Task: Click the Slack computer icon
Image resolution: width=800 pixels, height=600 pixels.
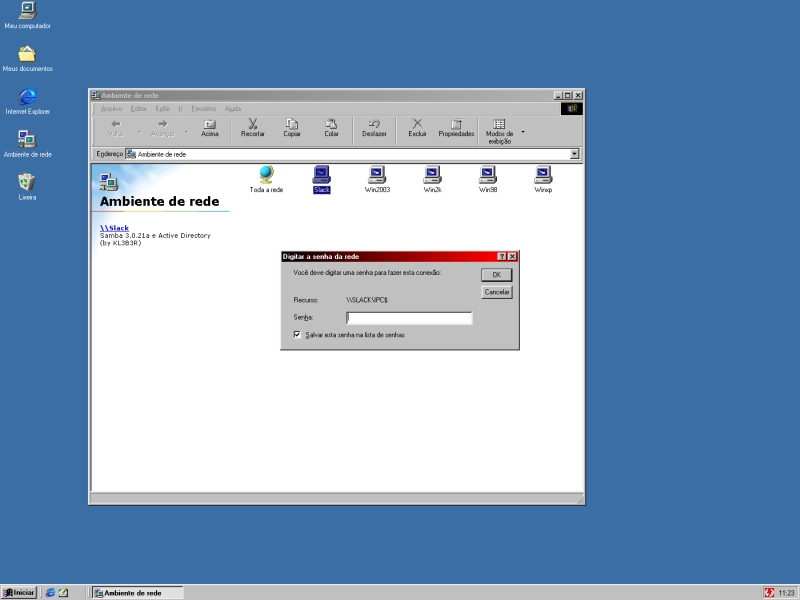Action: 322,176
